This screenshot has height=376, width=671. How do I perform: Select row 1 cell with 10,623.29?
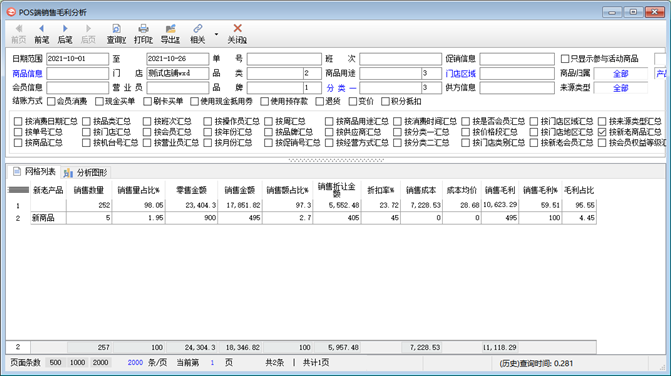(500, 205)
